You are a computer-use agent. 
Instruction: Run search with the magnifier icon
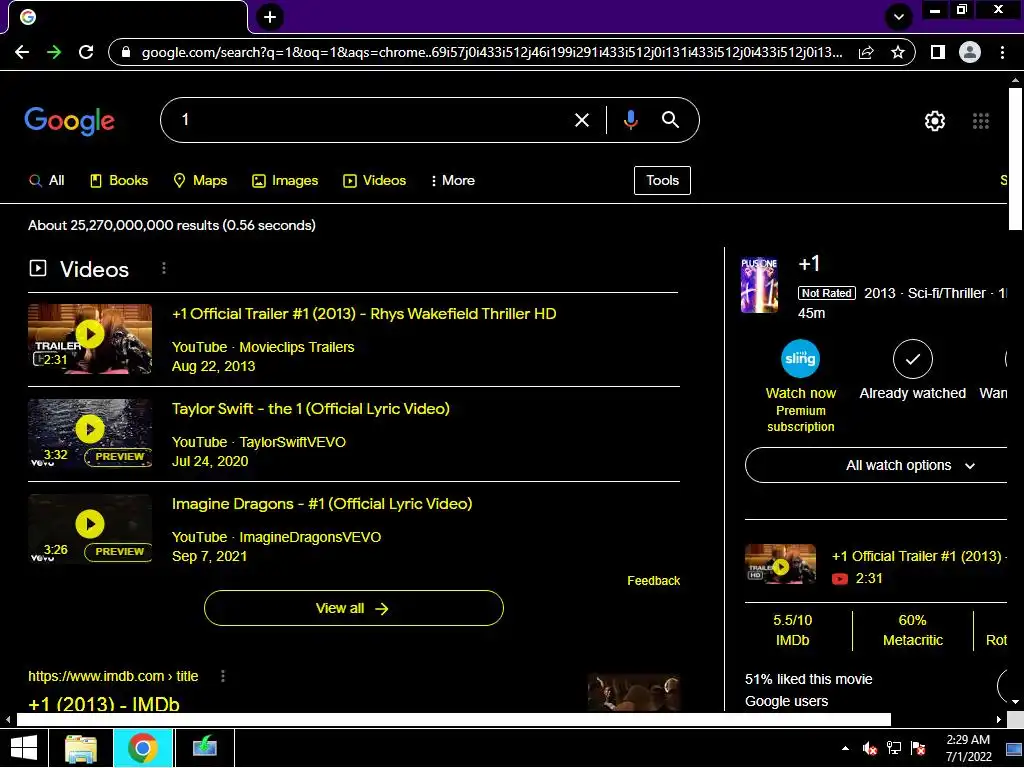[x=671, y=120]
